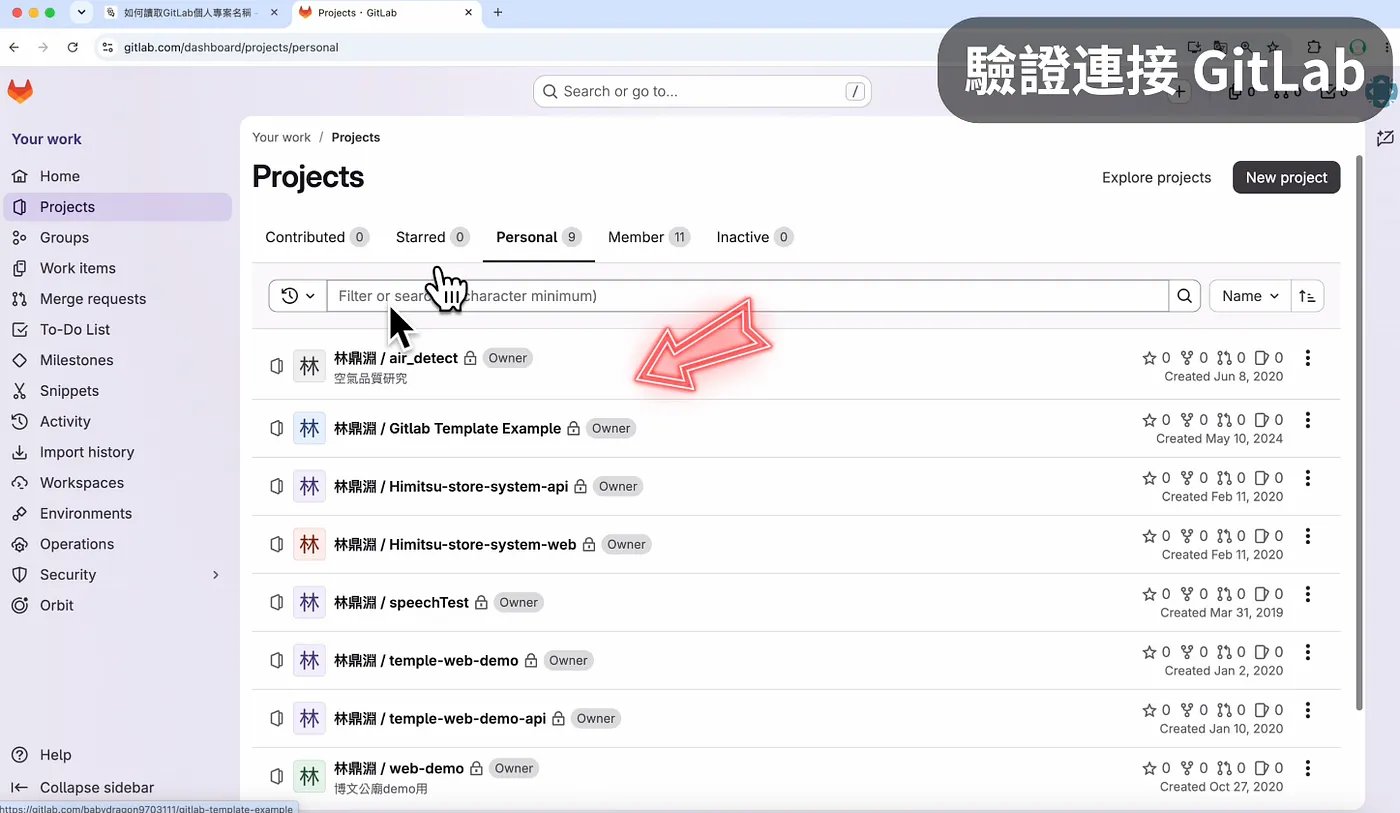Open Import history via its download icon
This screenshot has width=1400, height=813.
click(19, 452)
